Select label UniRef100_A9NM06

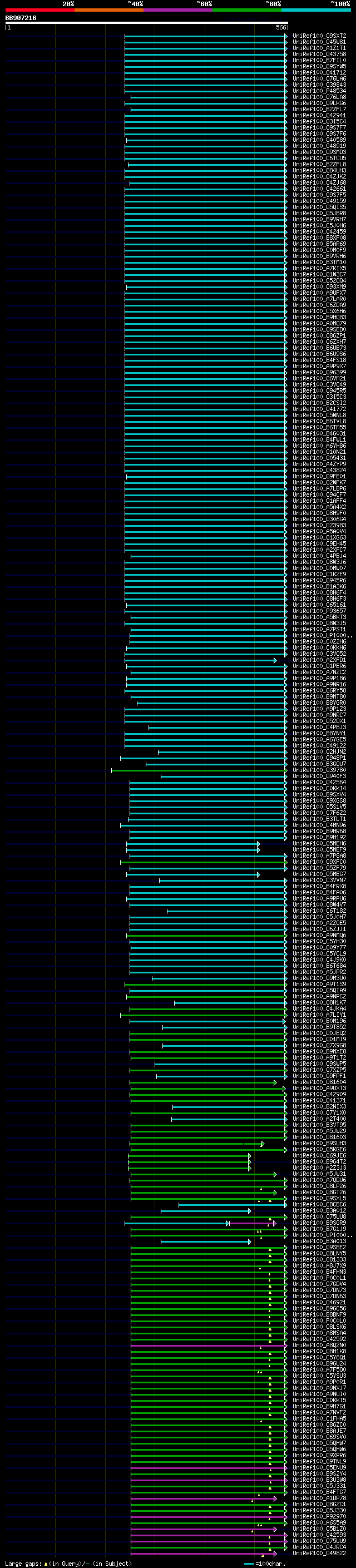point(319,936)
